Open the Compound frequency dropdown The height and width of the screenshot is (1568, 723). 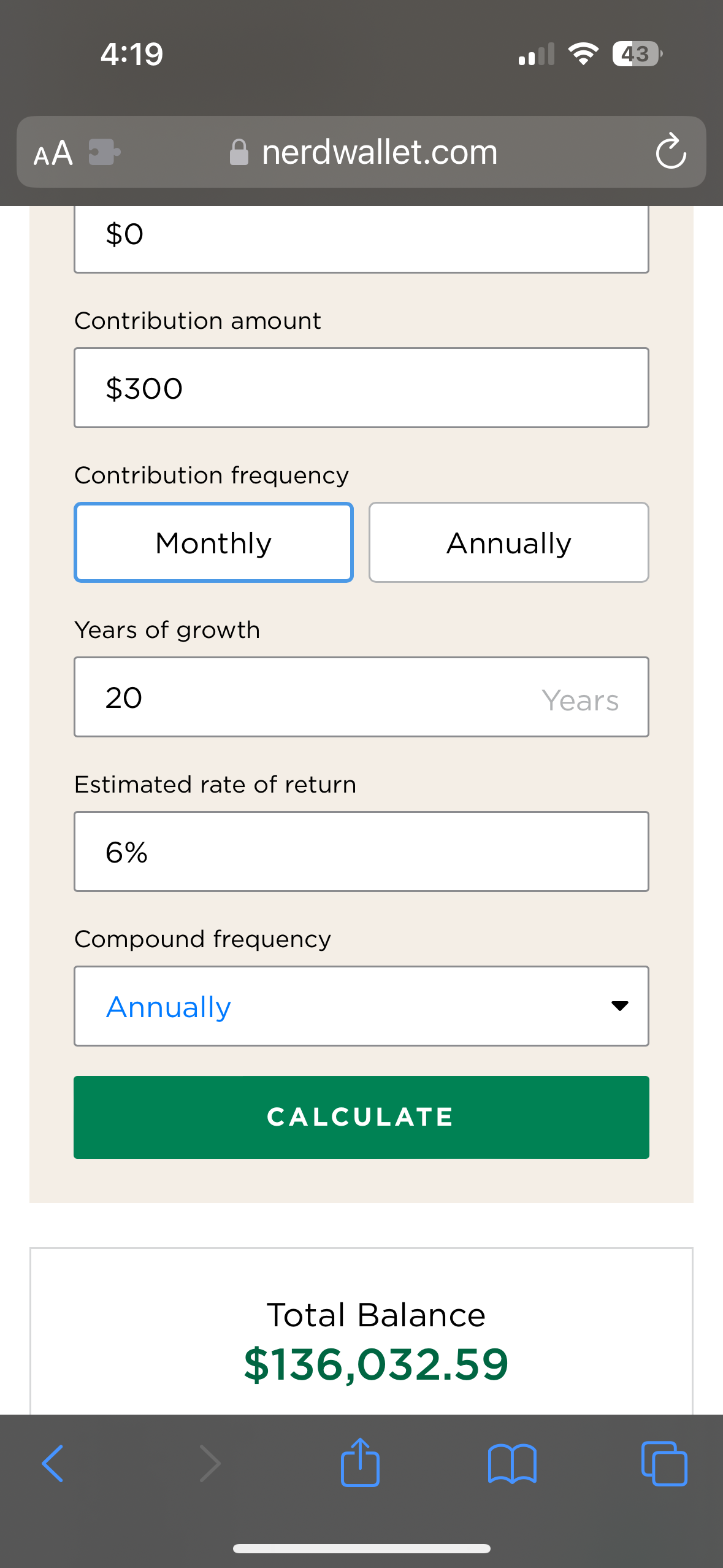coord(361,1006)
